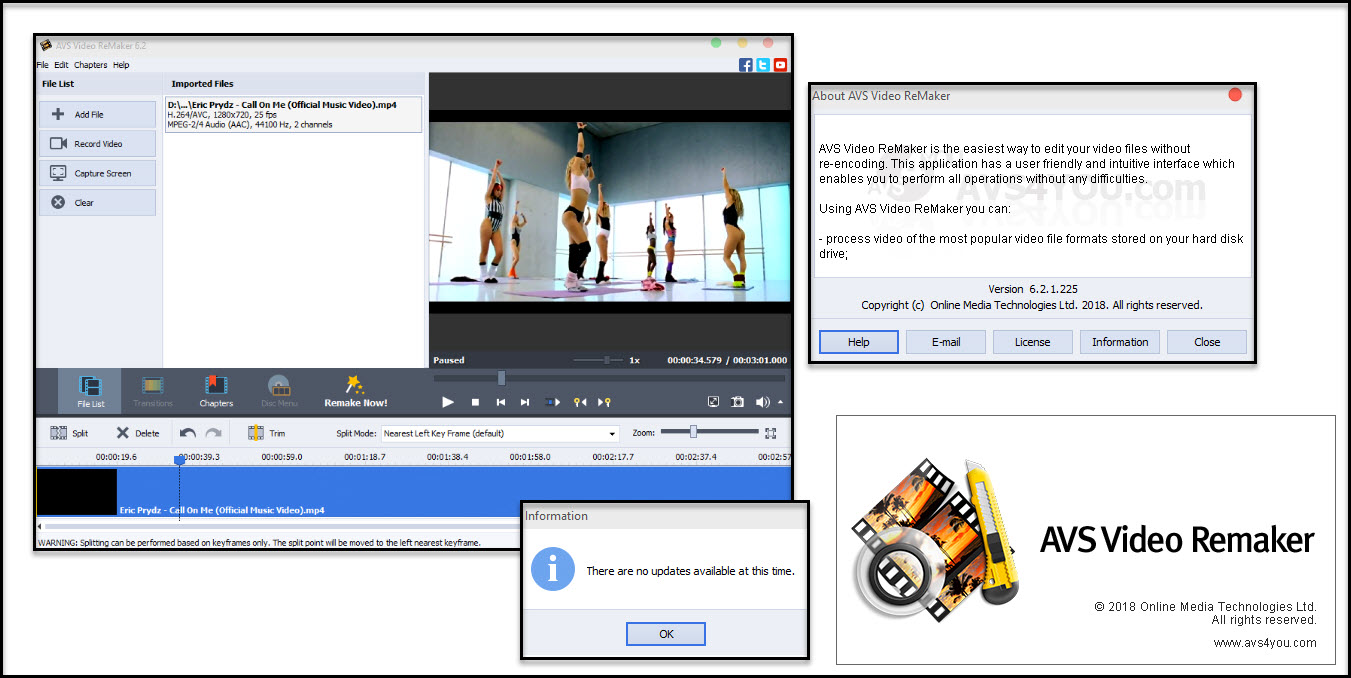Start Record Video from the File List
Screen dimensions: 1351x678
click(97, 144)
